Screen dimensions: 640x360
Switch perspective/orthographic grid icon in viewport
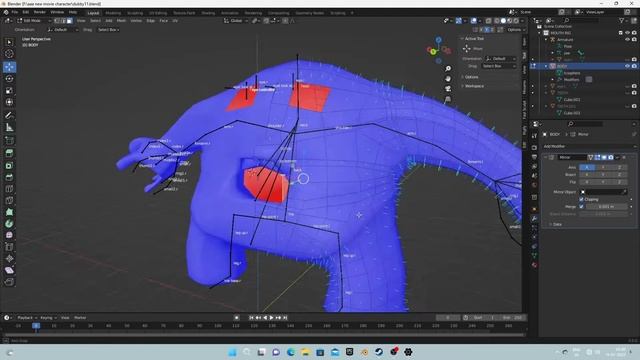[448, 99]
